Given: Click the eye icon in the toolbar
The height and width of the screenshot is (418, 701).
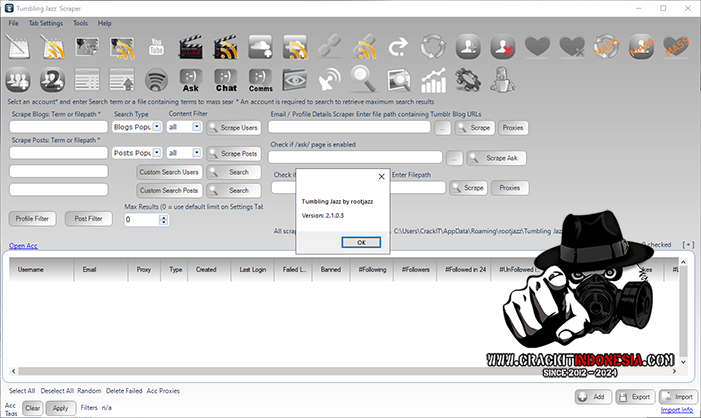Looking at the screenshot, I should (295, 80).
